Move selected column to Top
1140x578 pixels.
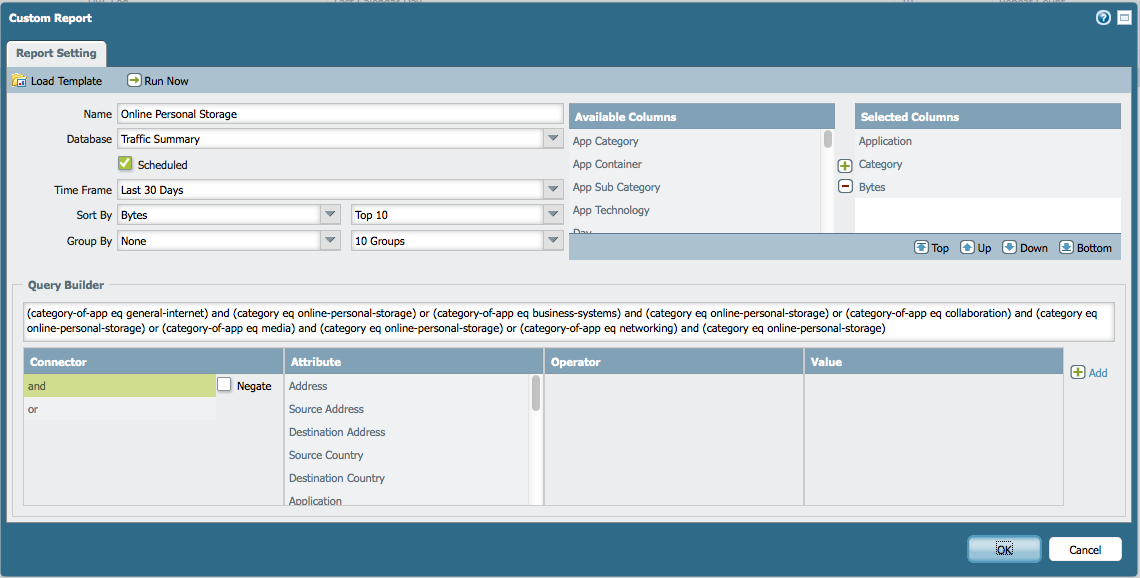click(931, 248)
